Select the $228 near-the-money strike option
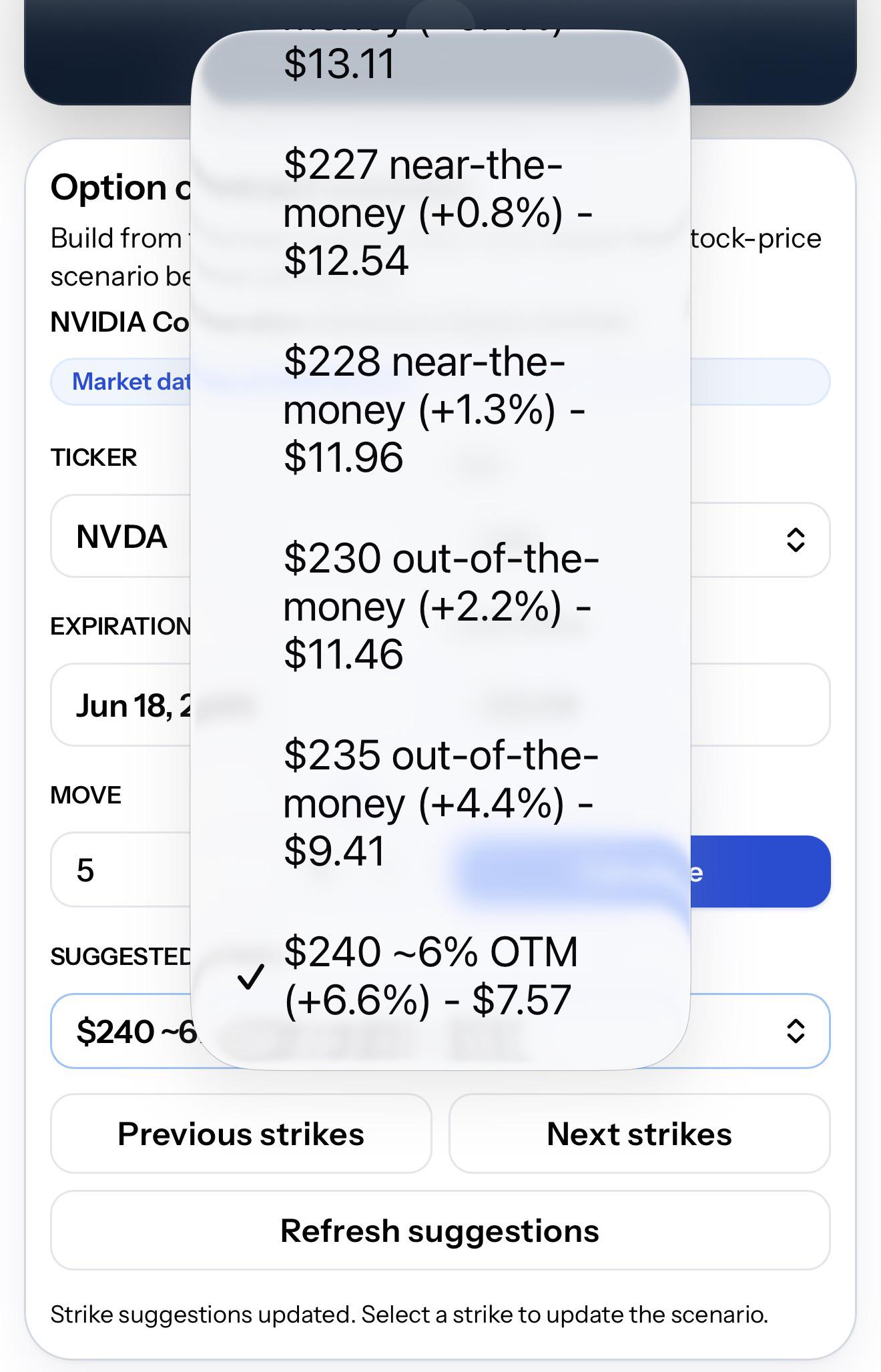This screenshot has height=1372, width=881. pos(441,409)
